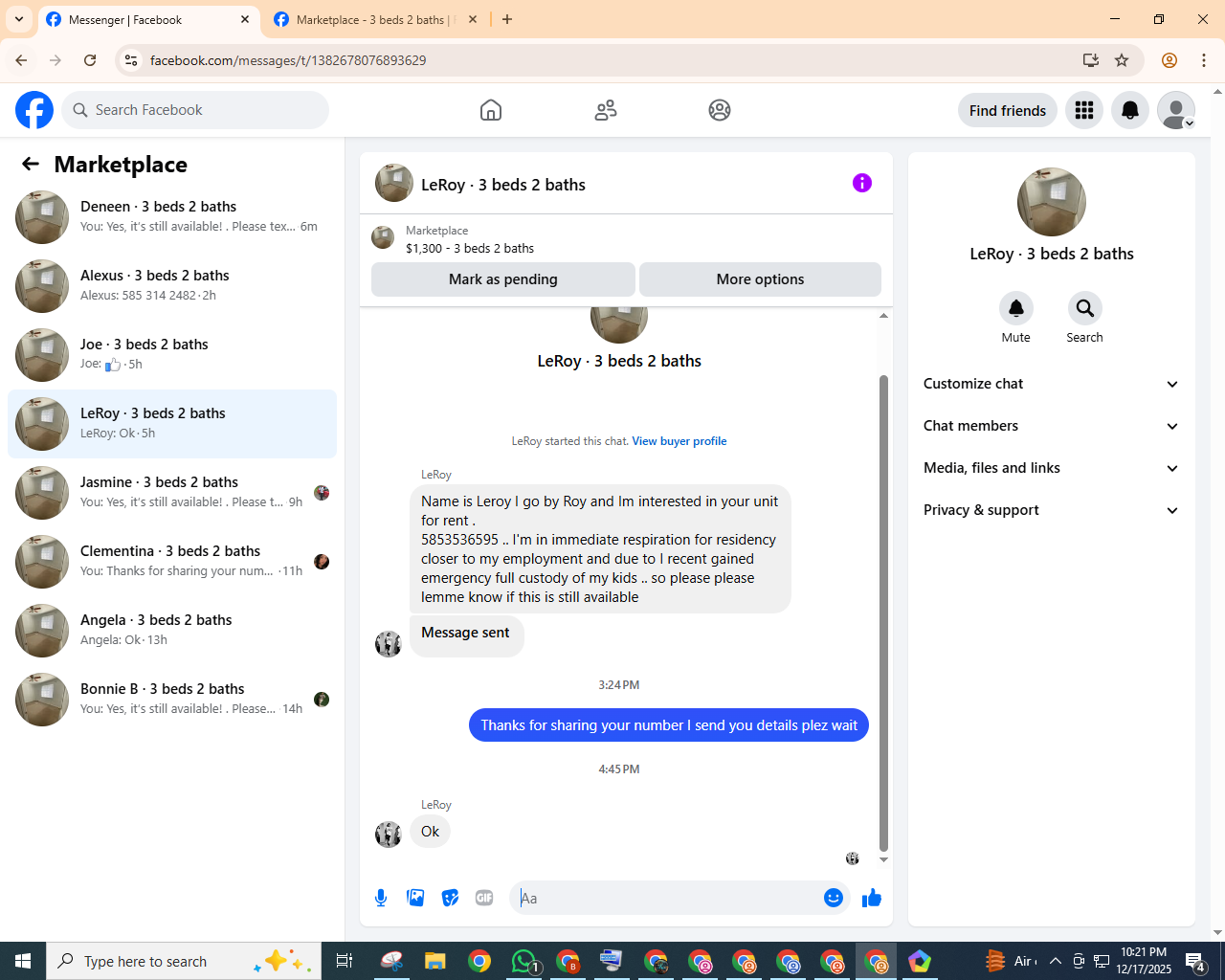Show hidden system tray icons
This screenshot has width=1225, height=980.
tap(1056, 961)
